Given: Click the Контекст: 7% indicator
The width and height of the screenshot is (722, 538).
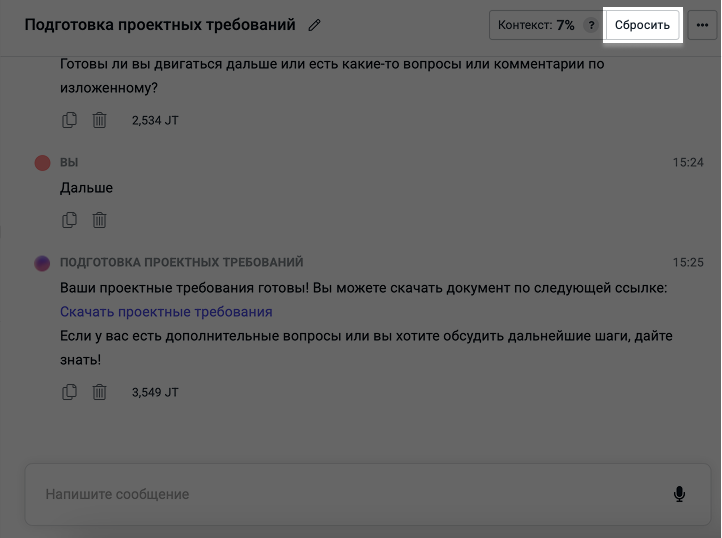Looking at the screenshot, I should point(536,25).
